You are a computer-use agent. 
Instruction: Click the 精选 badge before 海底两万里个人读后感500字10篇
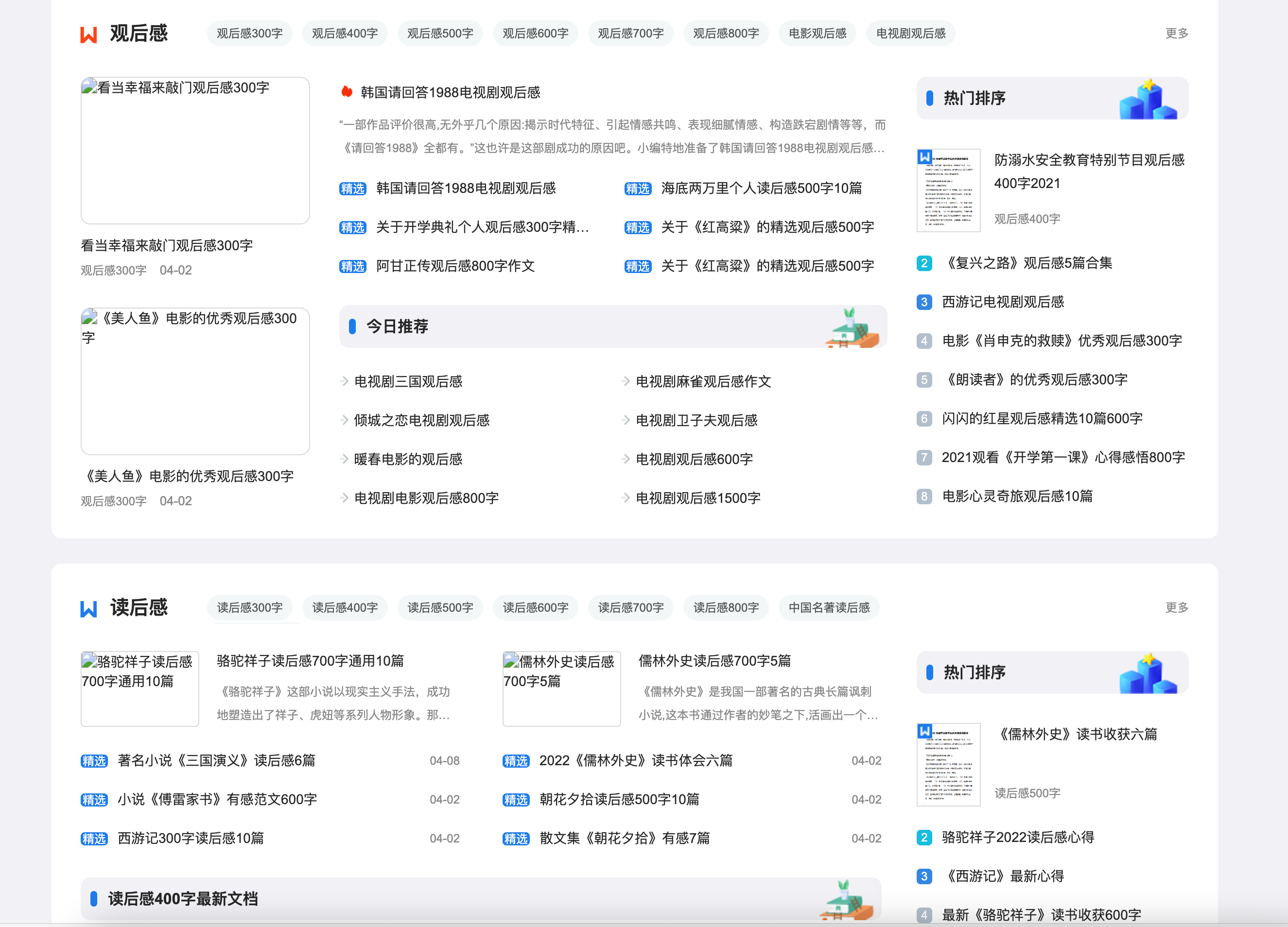(638, 189)
